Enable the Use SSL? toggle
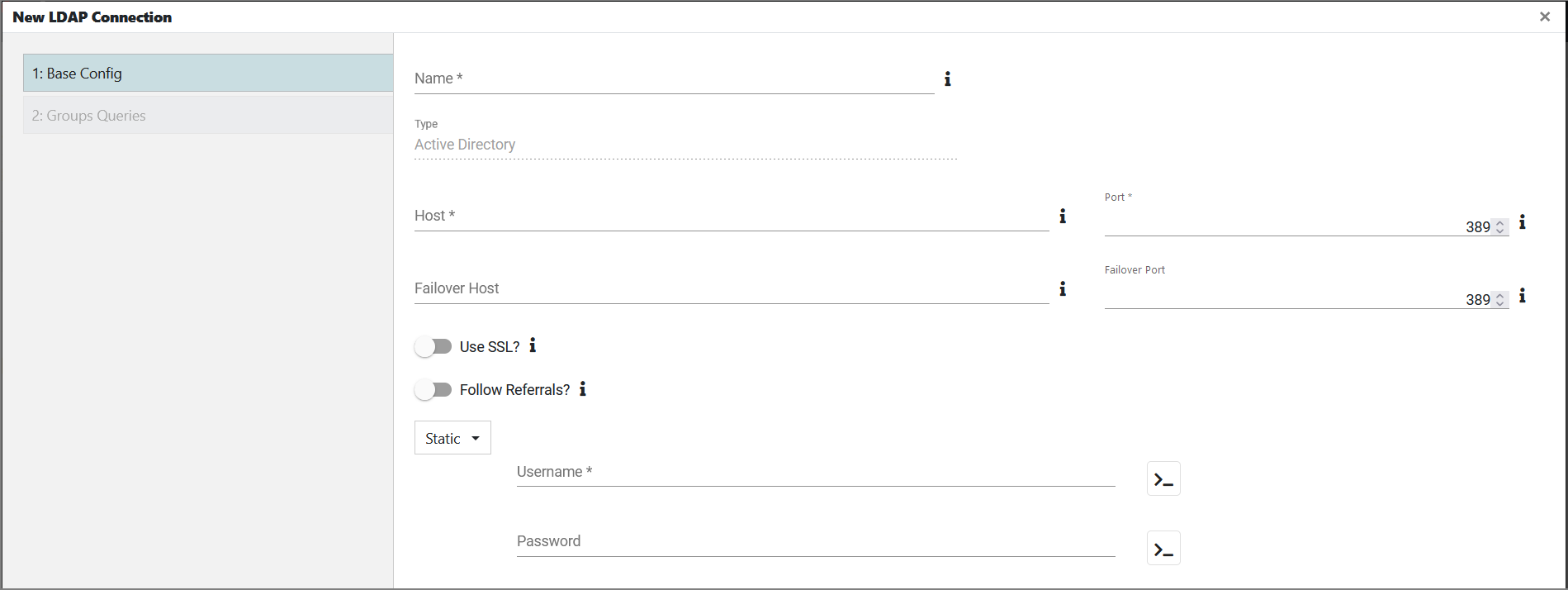This screenshot has height=590, width=1568. tap(433, 346)
